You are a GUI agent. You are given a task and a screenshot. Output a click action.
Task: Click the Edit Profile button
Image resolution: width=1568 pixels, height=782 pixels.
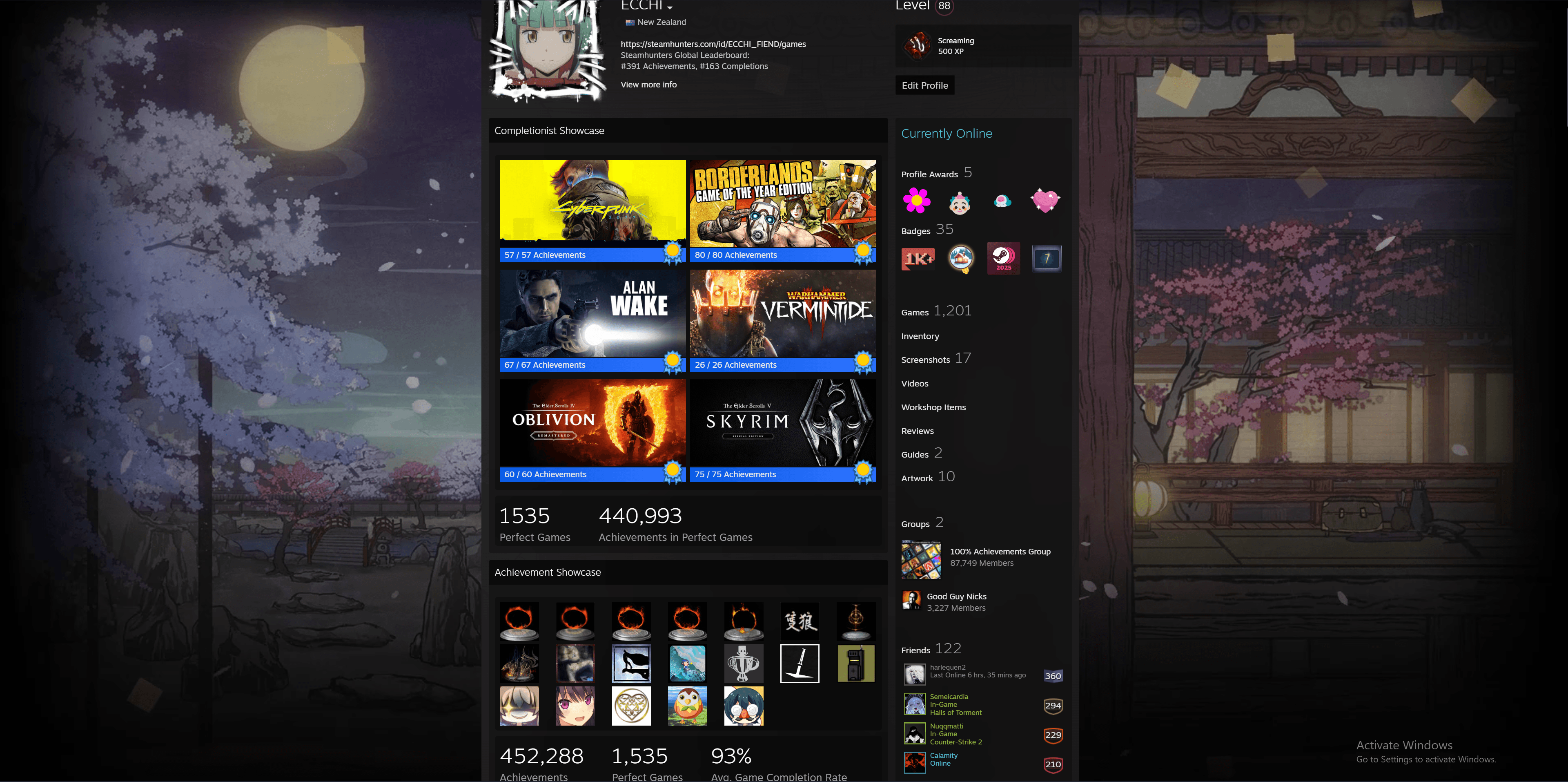[924, 85]
